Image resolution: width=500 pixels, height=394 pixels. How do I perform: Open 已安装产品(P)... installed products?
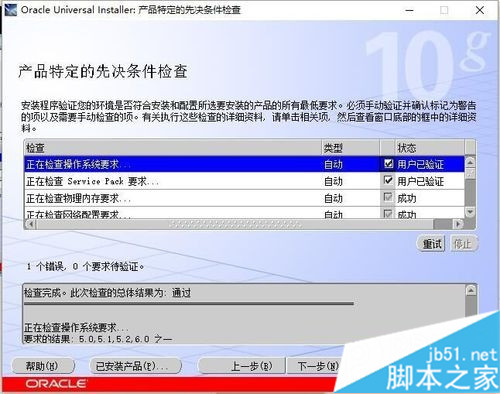(135, 366)
